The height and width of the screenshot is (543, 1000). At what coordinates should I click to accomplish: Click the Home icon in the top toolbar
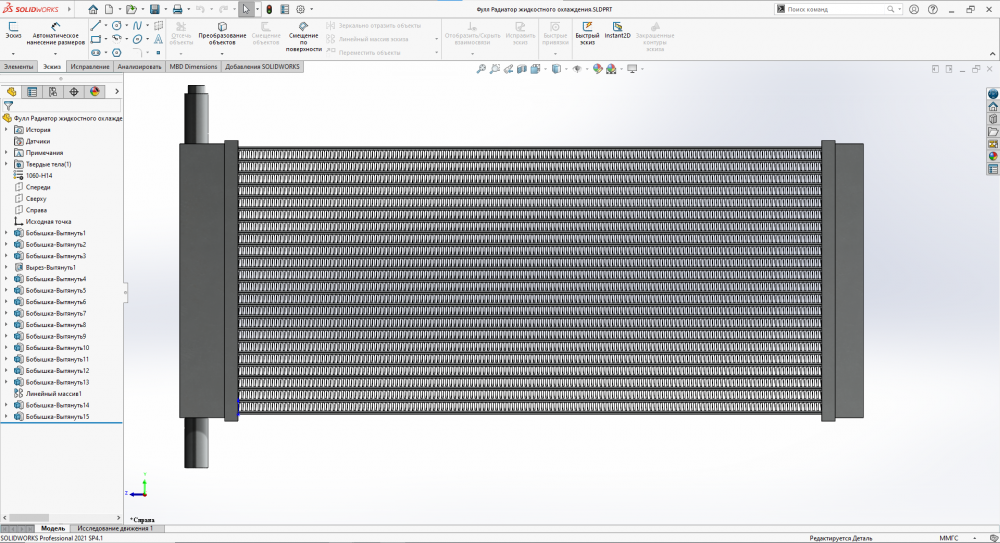(93, 9)
